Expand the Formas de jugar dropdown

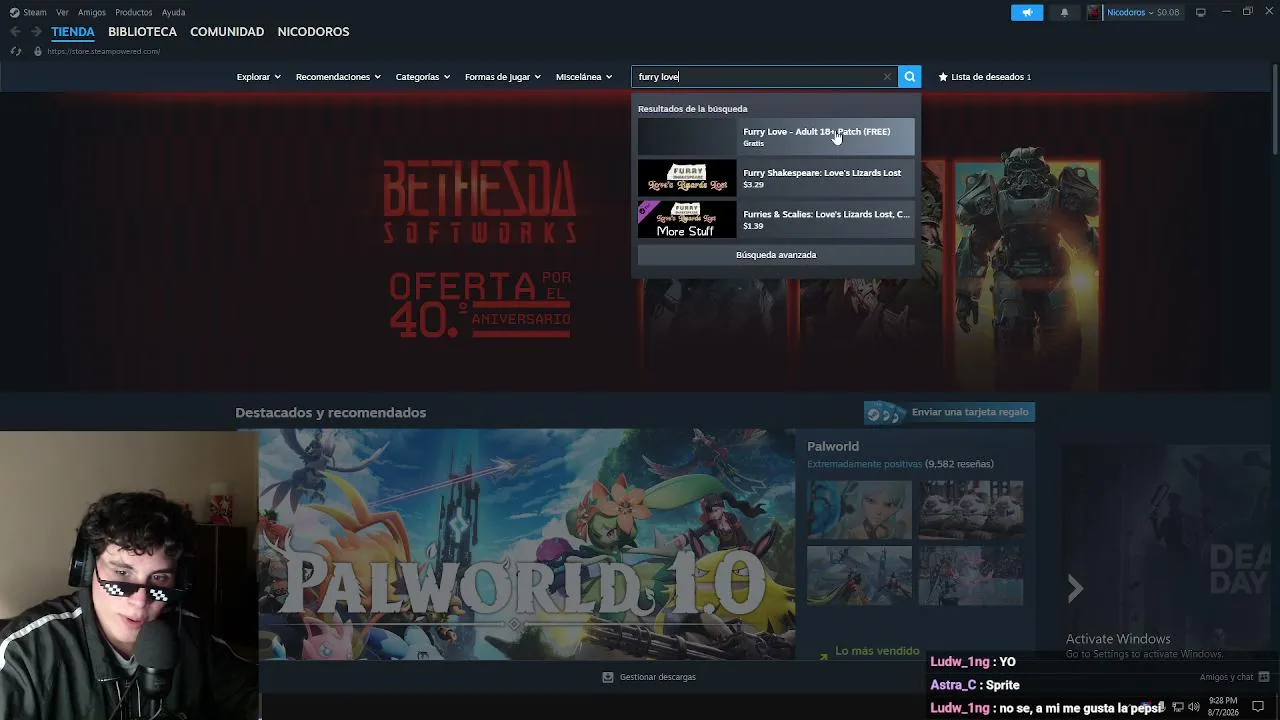(502, 77)
